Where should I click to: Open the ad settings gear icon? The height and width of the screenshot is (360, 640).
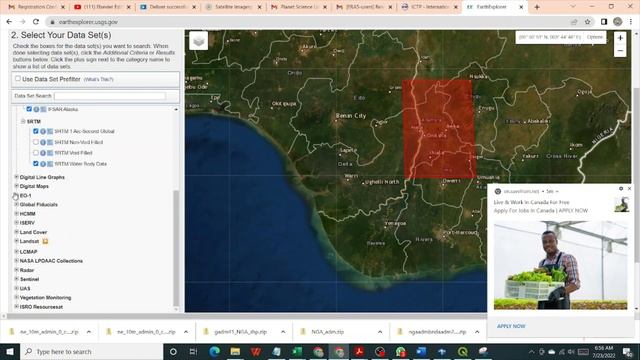[621, 189]
